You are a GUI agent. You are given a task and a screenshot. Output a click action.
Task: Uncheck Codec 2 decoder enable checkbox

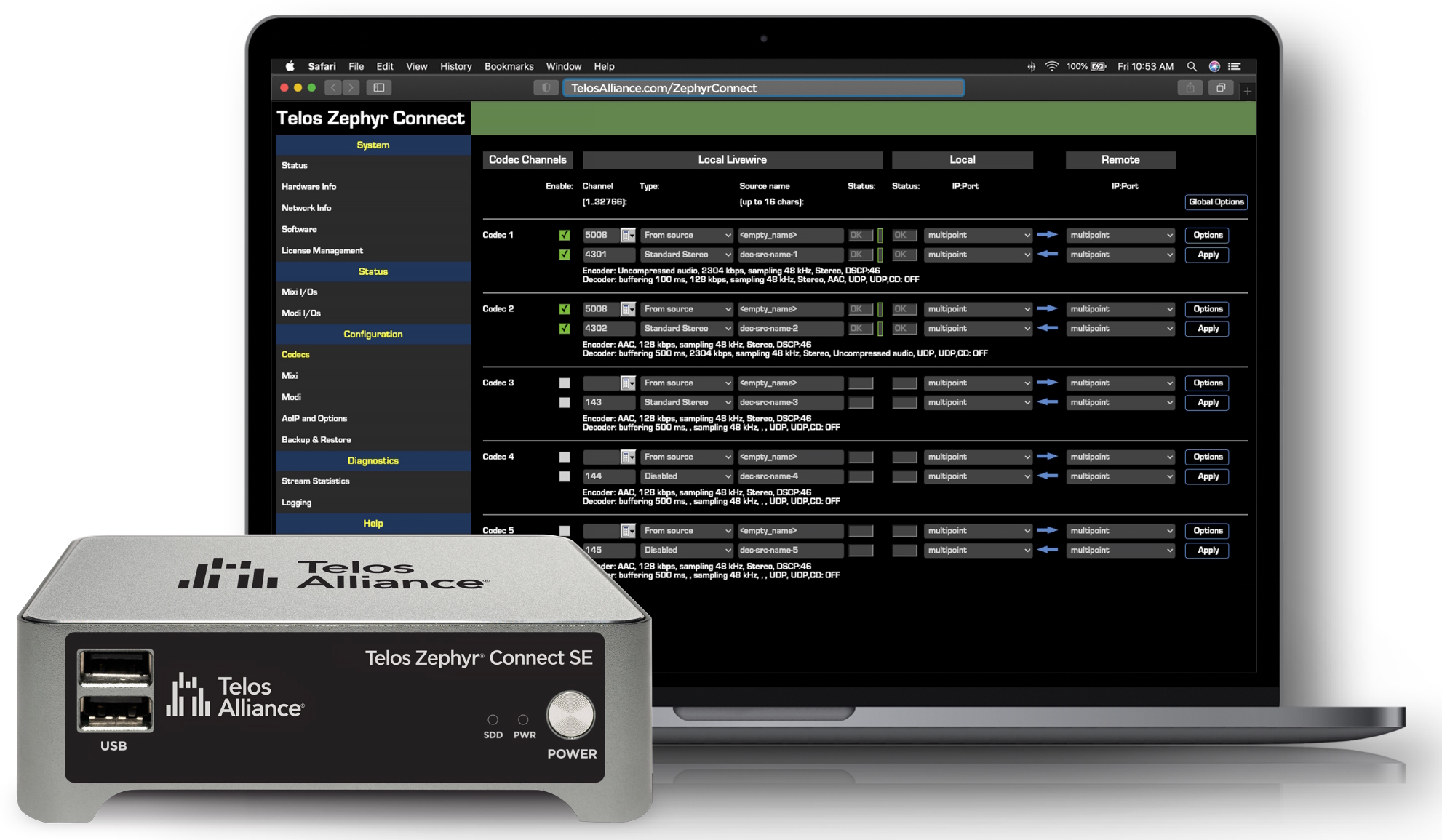565,329
